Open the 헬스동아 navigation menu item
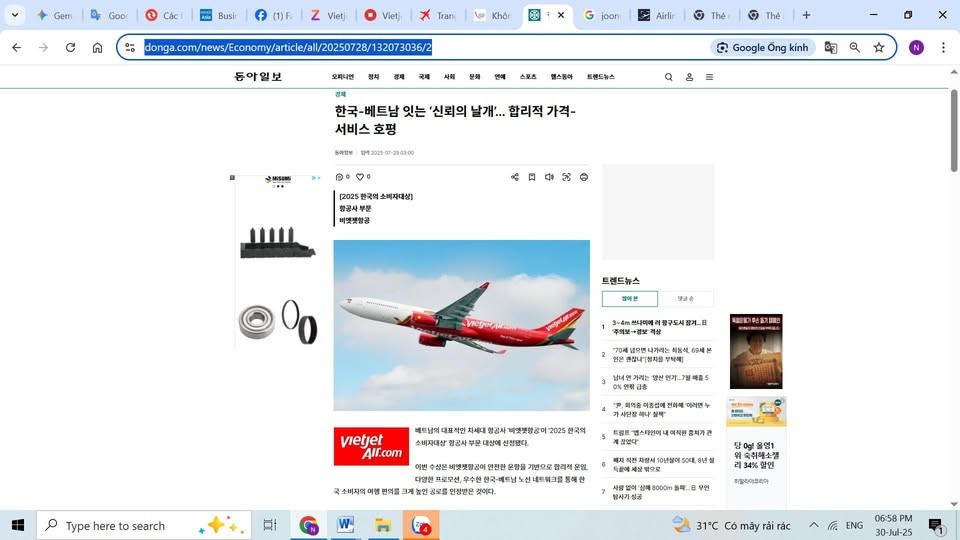The height and width of the screenshot is (540, 960). click(561, 77)
